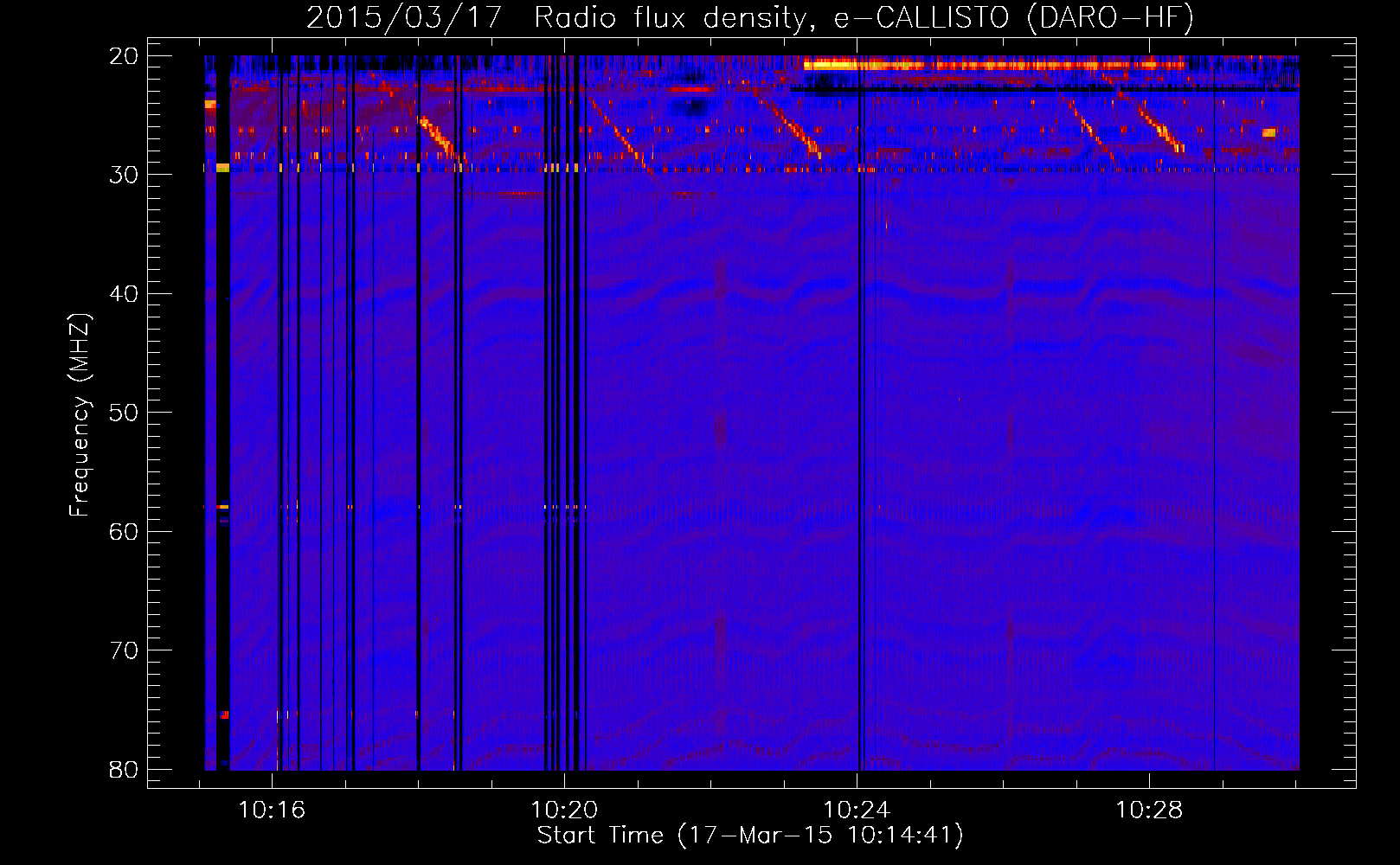Click the frequency tick label '50'

124,413
